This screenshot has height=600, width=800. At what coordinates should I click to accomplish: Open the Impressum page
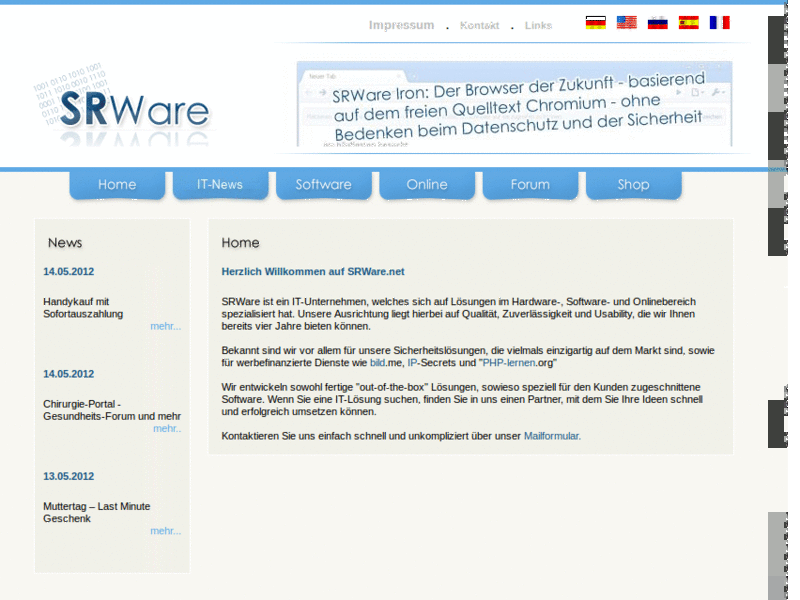[402, 25]
